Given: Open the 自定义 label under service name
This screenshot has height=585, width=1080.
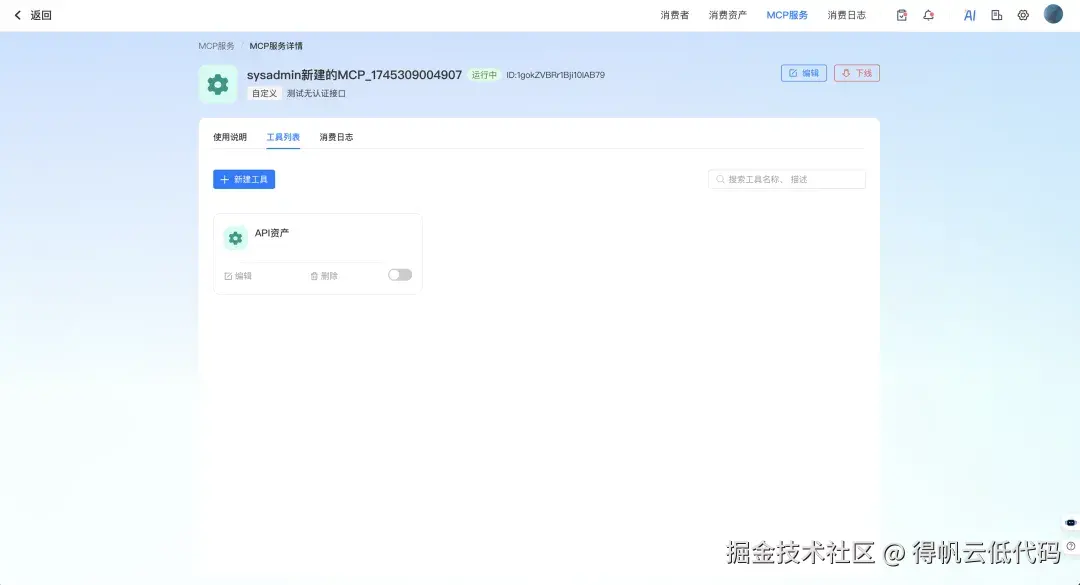Looking at the screenshot, I should tap(263, 93).
